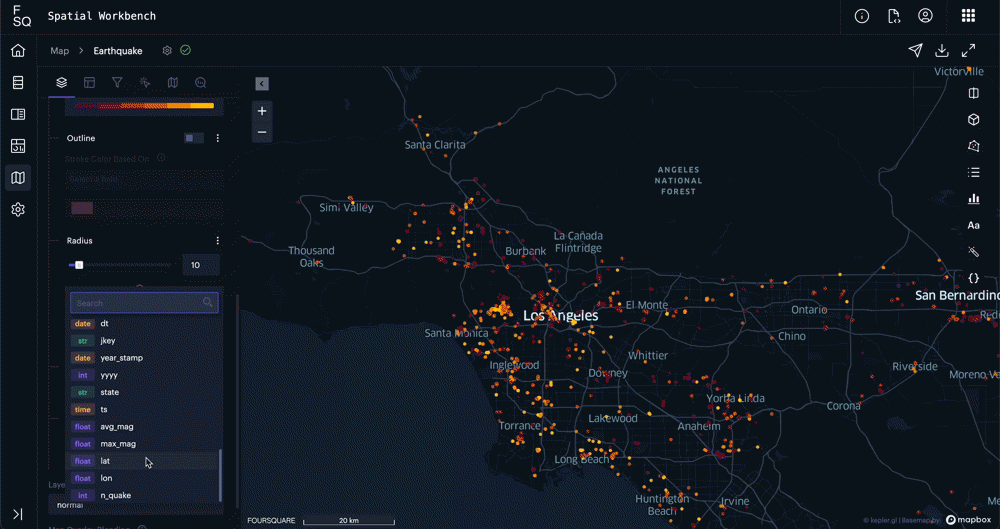The height and width of the screenshot is (529, 1000).
Task: Switch to the Interactions cursor tab
Action: [x=145, y=82]
